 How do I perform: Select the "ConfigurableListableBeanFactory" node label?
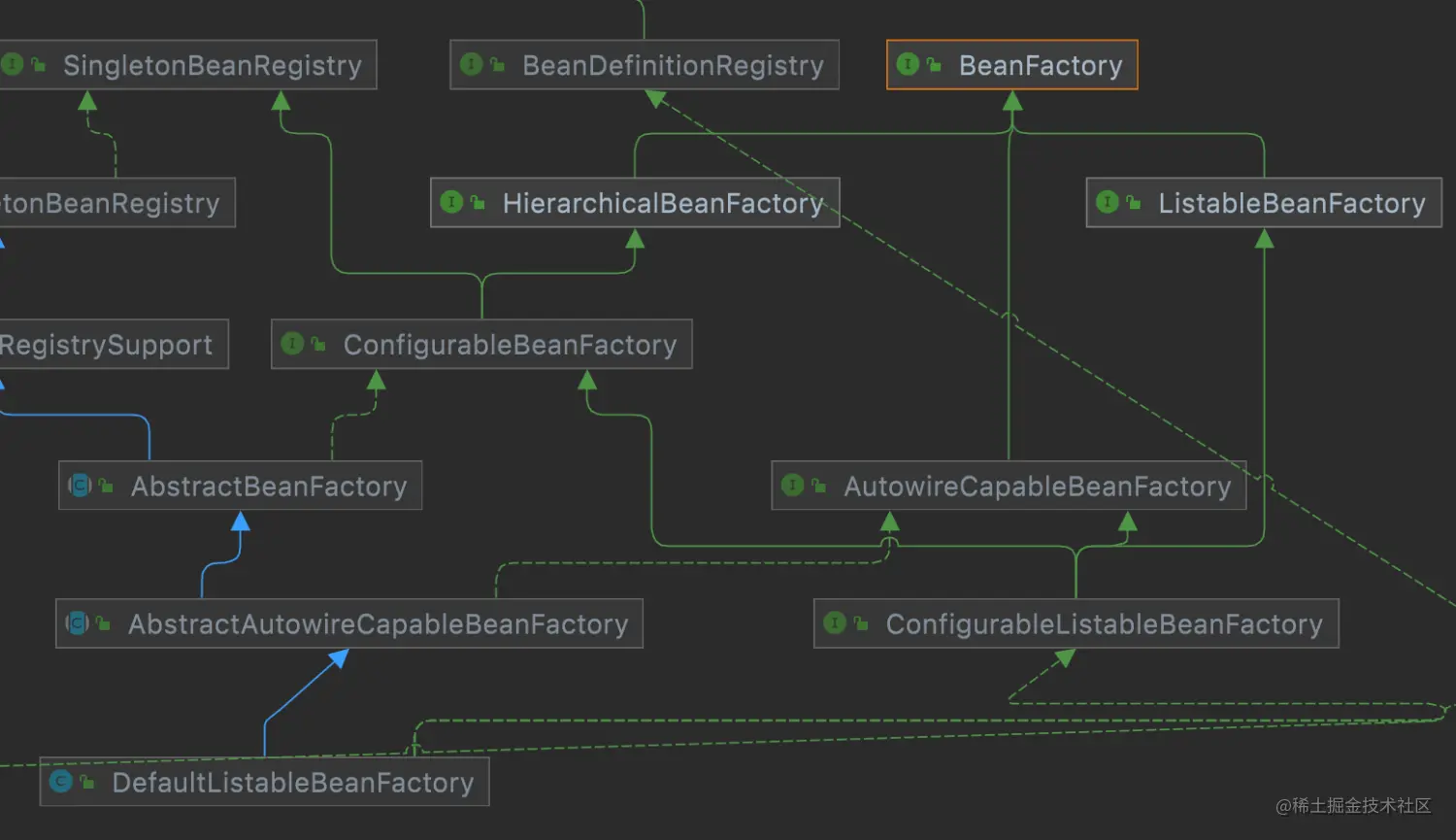pos(1105,623)
